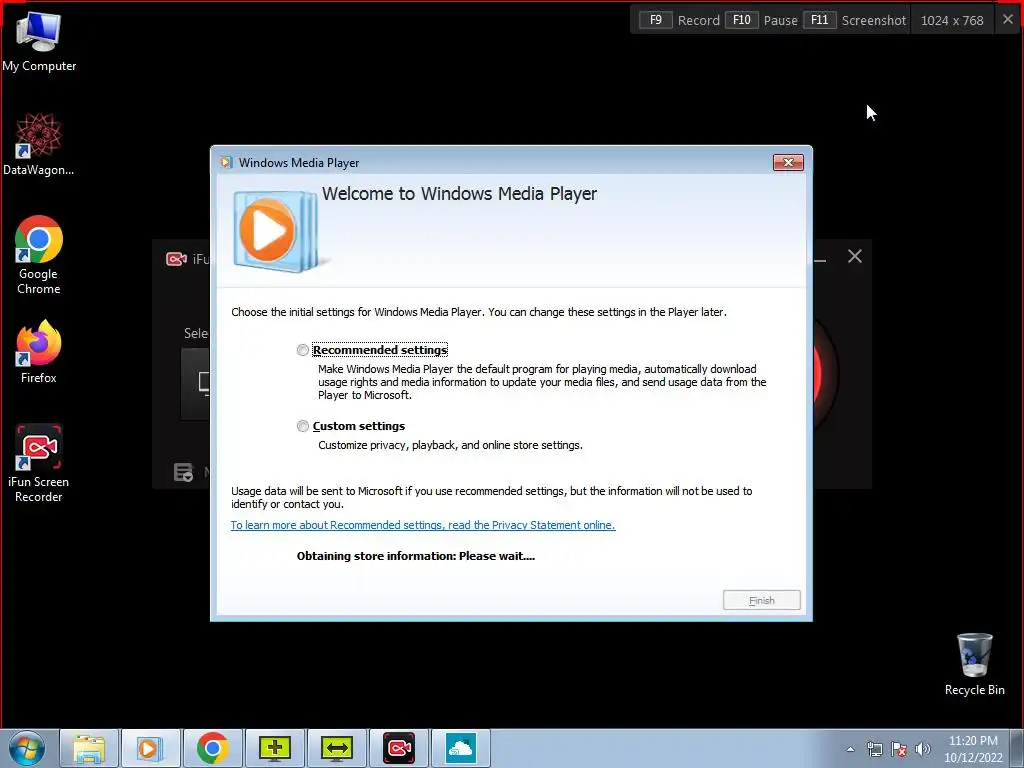This screenshot has height=768, width=1024.
Task: Open My Computer desktop icon
Action: [x=39, y=42]
